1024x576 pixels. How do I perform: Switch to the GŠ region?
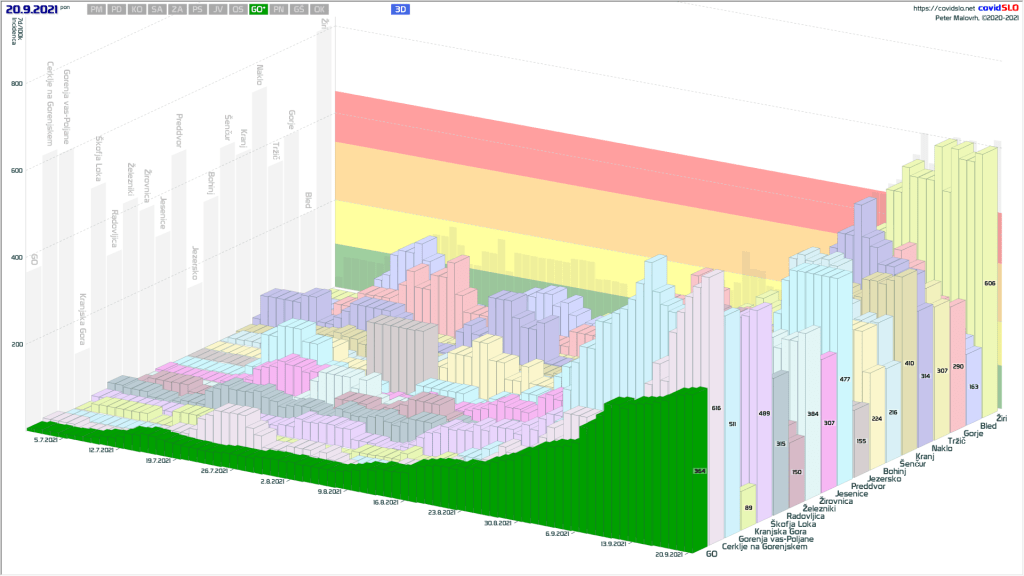299,9
